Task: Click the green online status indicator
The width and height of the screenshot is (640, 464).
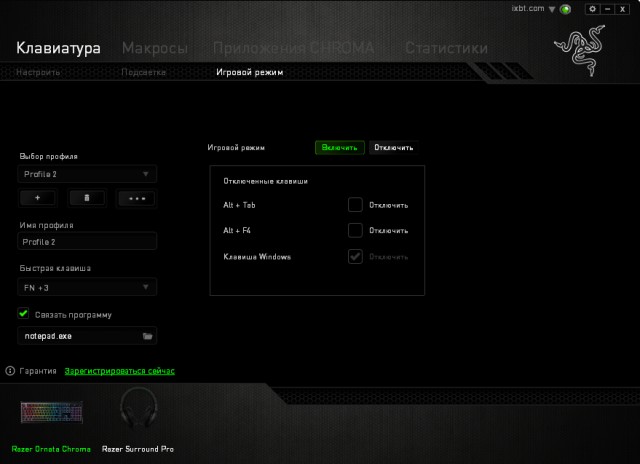Action: [x=566, y=9]
